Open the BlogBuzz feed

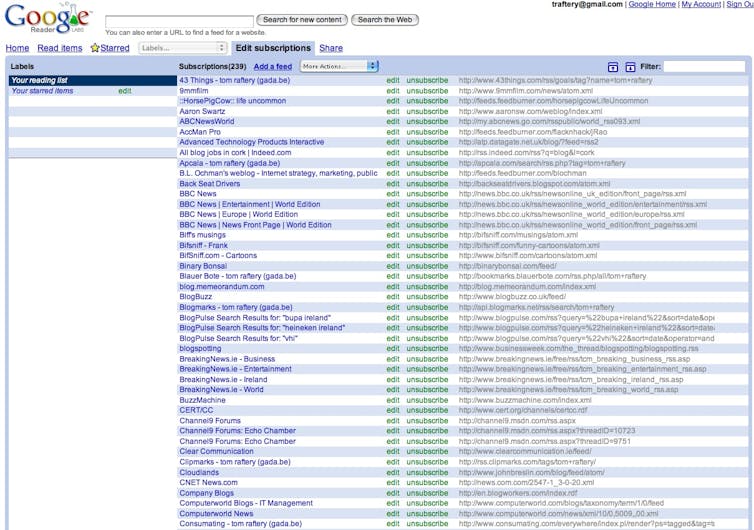point(196,297)
